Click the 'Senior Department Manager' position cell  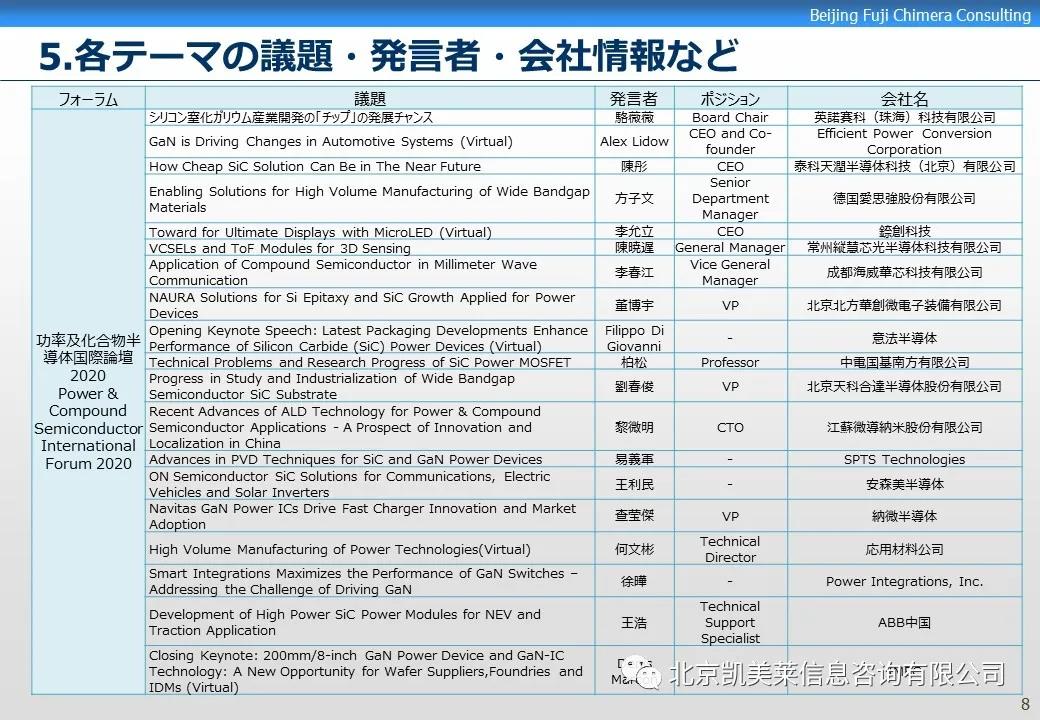pos(730,198)
